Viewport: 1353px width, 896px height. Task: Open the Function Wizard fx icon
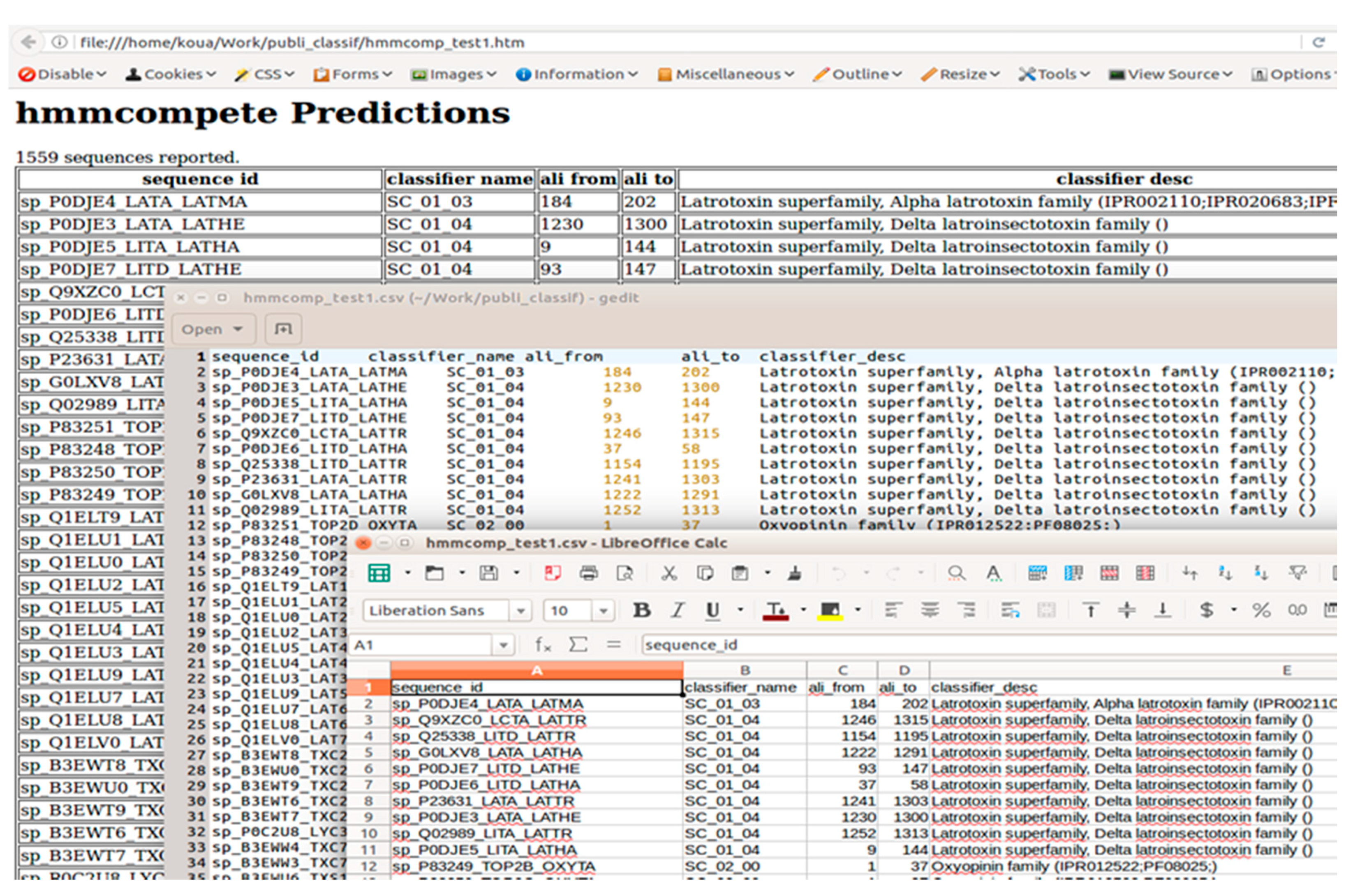(542, 645)
